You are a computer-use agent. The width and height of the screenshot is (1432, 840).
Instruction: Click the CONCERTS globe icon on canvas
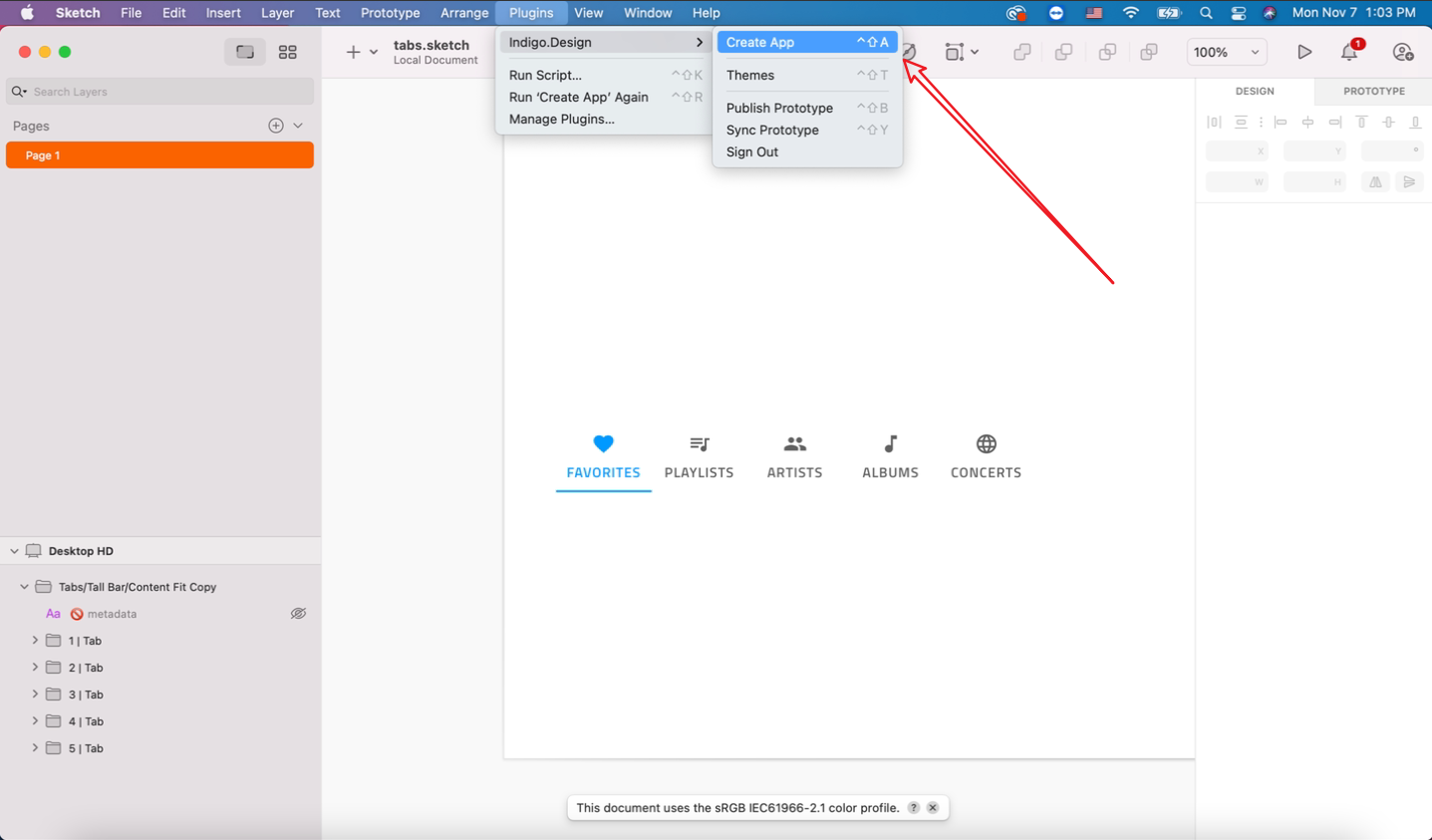point(987,443)
